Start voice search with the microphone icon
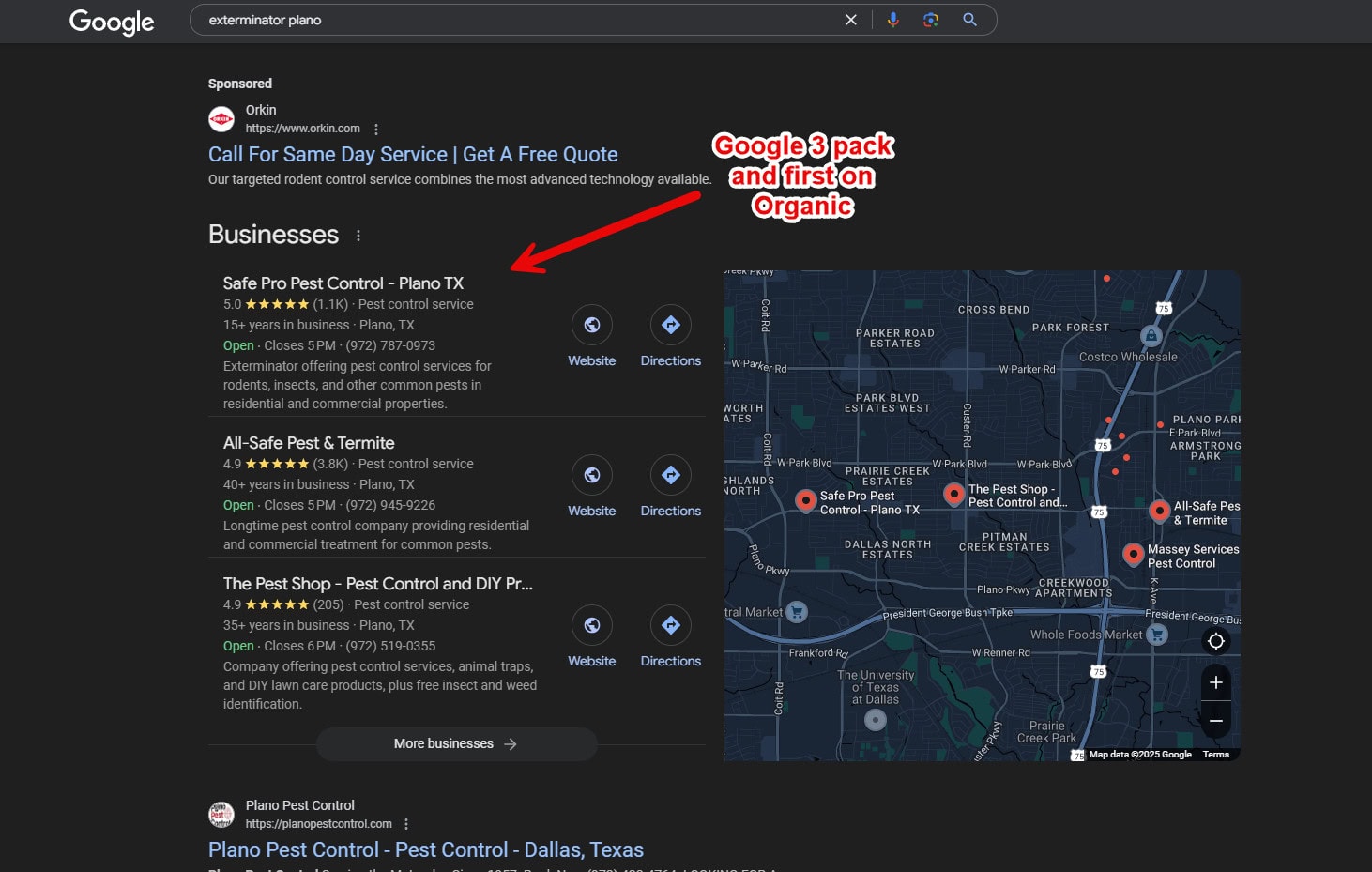The width and height of the screenshot is (1372, 872). click(893, 20)
